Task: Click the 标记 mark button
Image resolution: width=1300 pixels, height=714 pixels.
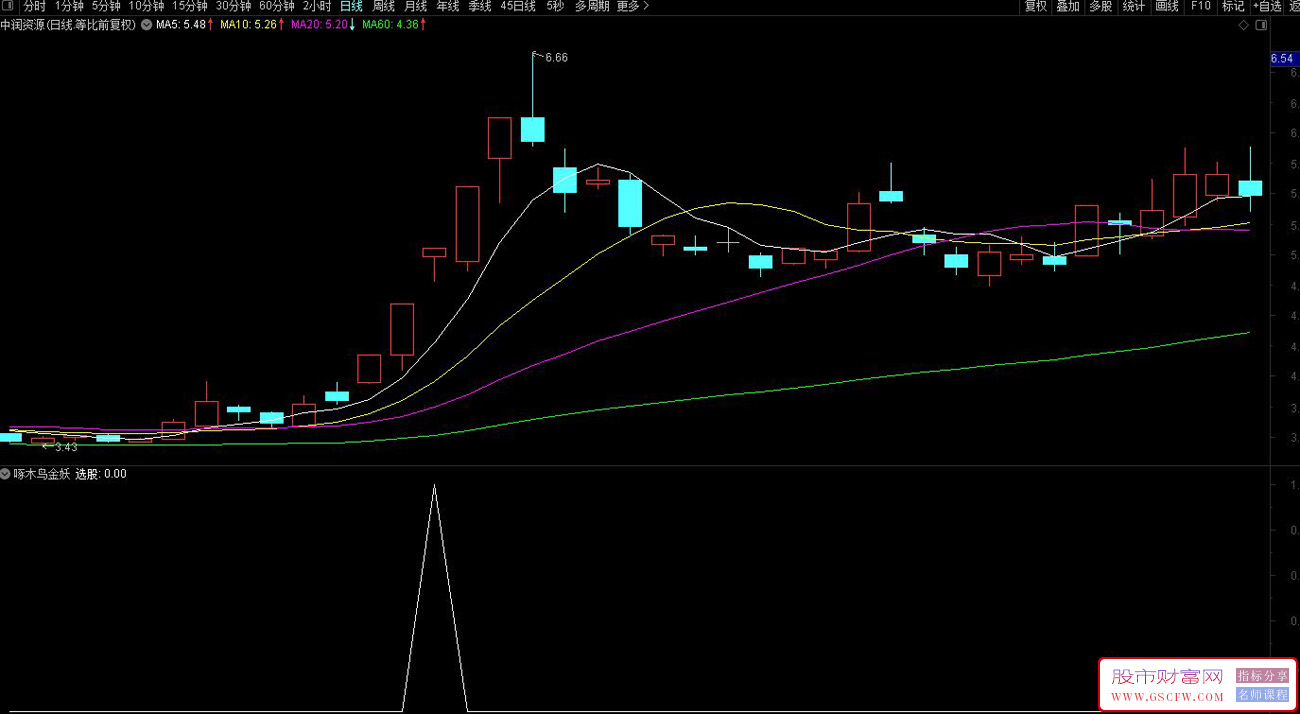Action: point(1233,6)
